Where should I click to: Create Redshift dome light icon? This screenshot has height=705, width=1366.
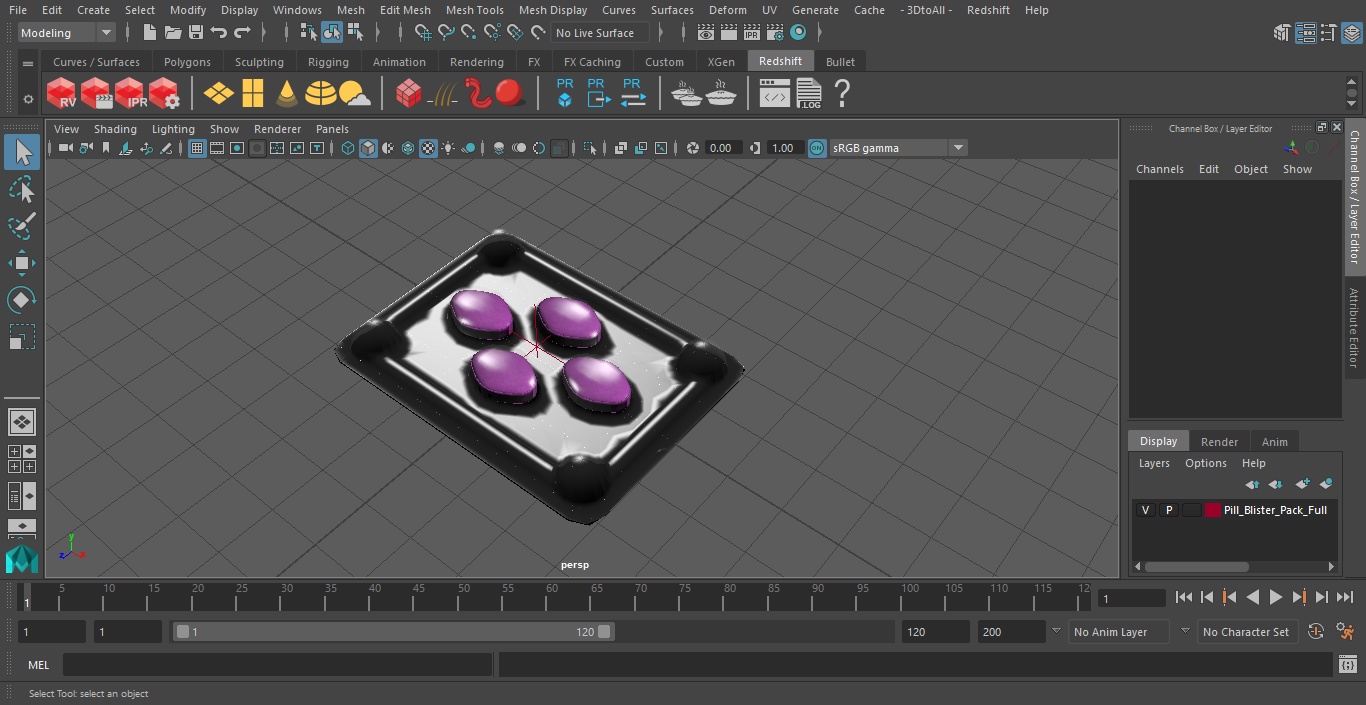click(320, 93)
